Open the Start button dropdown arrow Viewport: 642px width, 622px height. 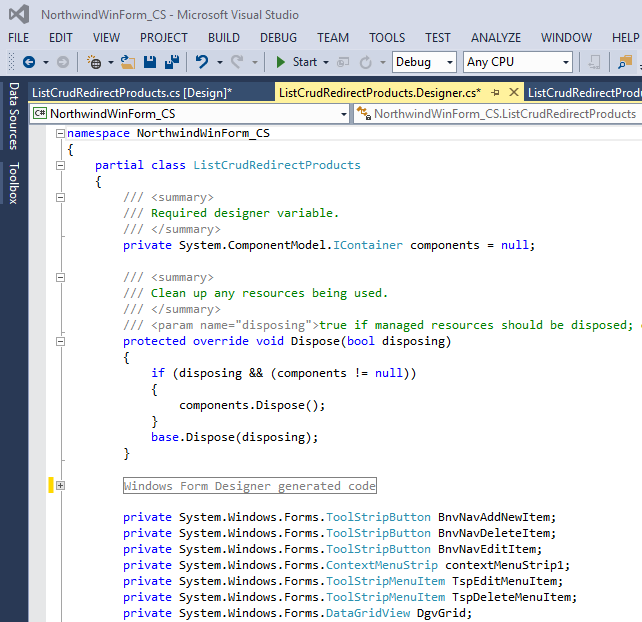tap(326, 62)
